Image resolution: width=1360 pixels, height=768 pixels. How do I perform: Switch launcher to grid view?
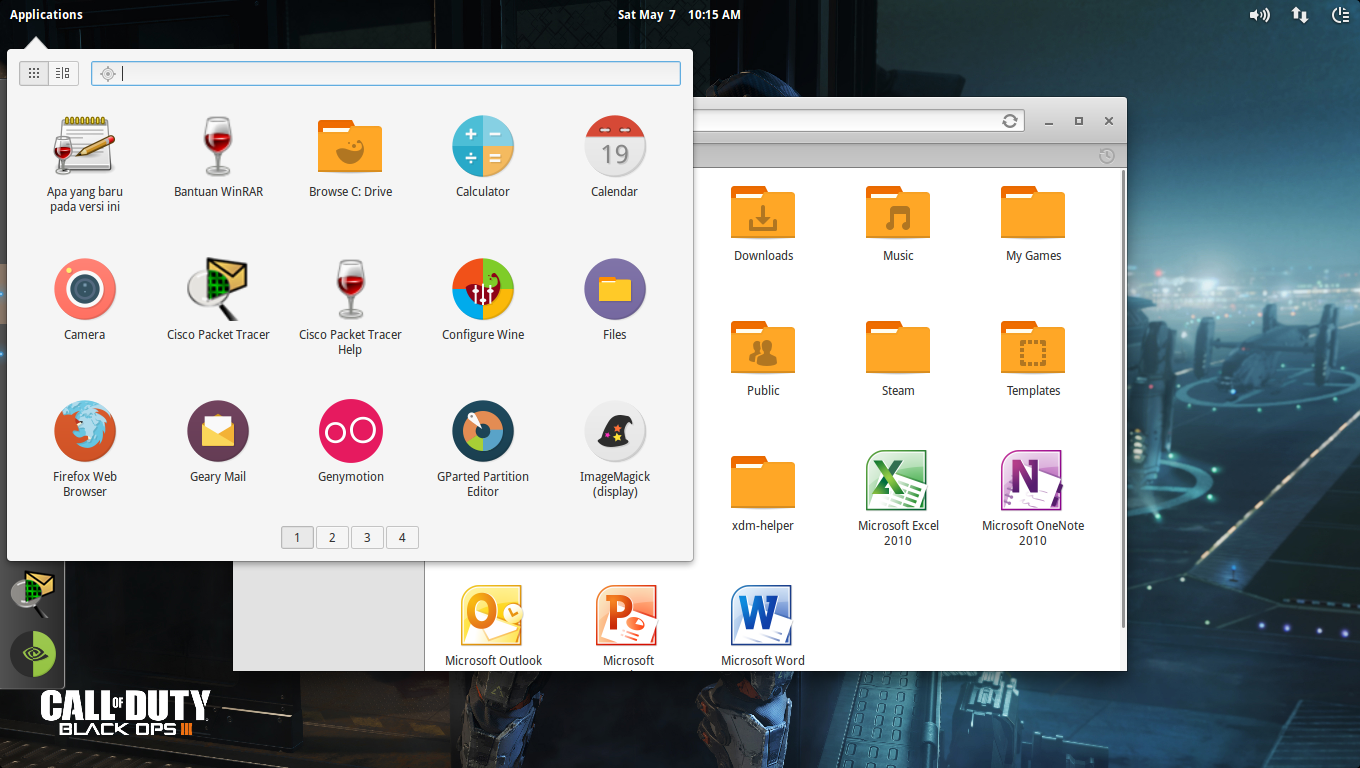coord(34,73)
